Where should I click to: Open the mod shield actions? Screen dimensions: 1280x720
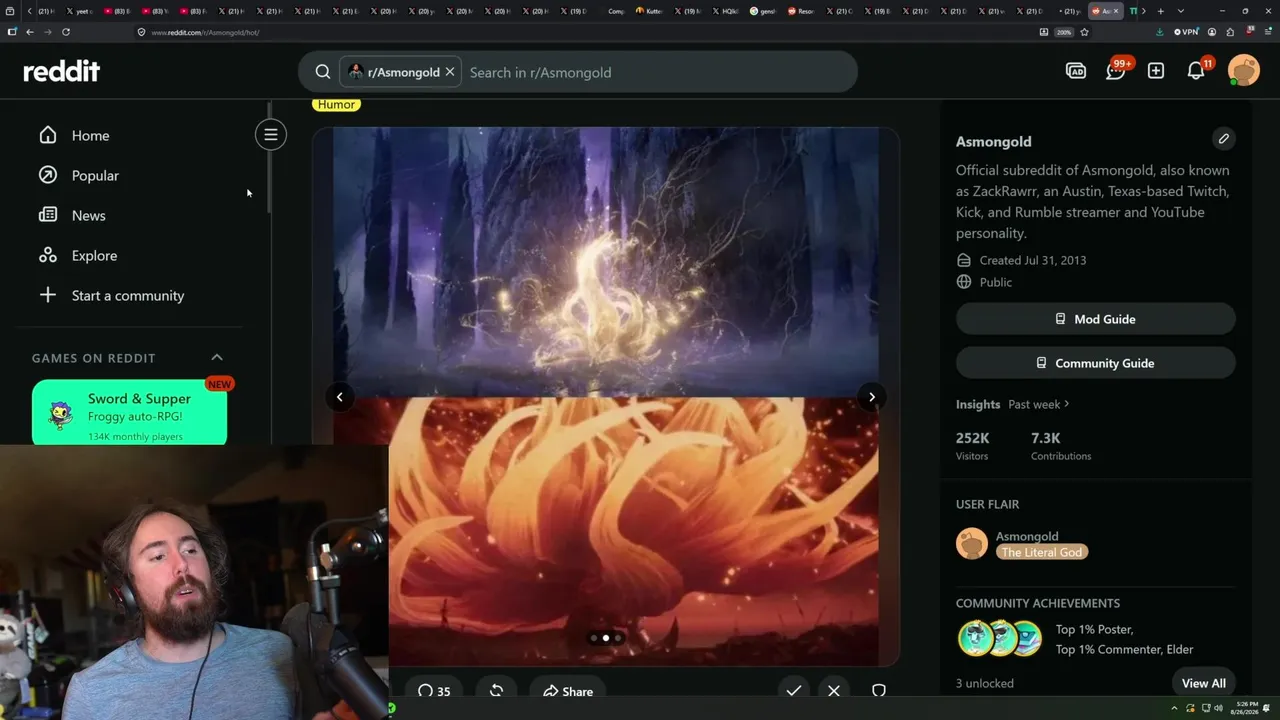[x=879, y=691]
